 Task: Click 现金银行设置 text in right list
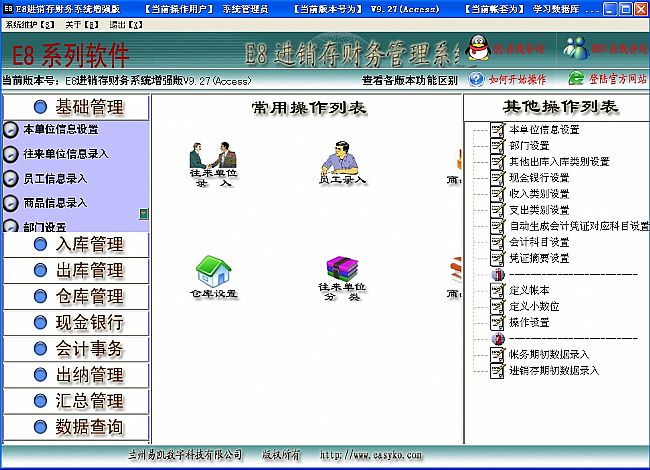click(x=539, y=178)
